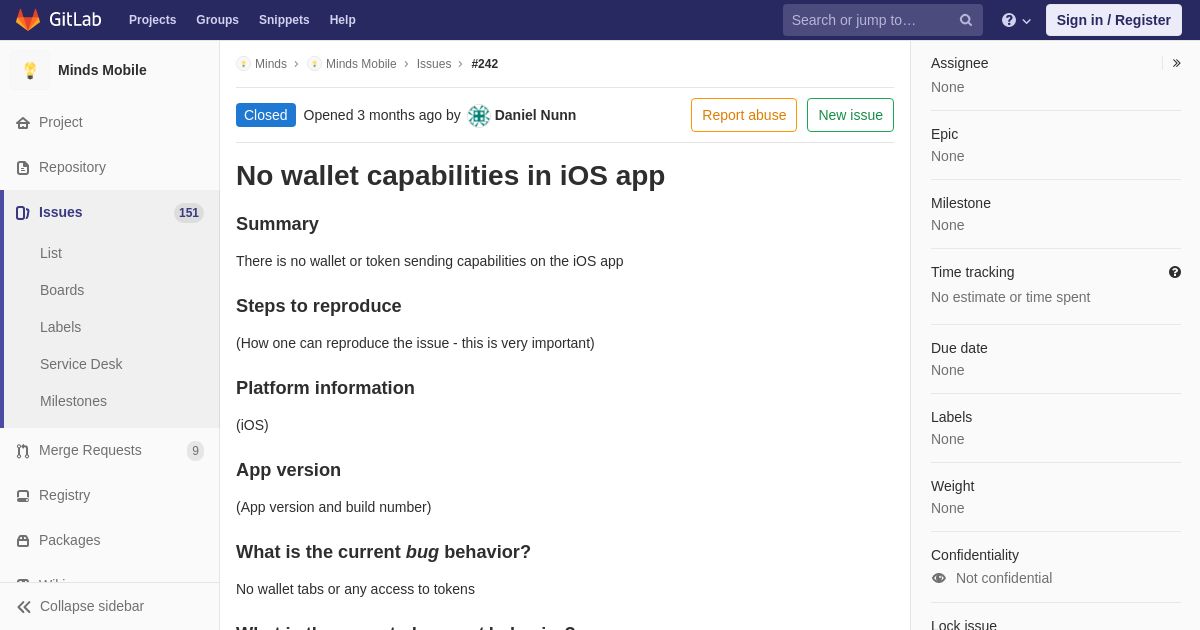1200x630 pixels.
Task: Open the help question mark menu
Action: tap(1016, 20)
